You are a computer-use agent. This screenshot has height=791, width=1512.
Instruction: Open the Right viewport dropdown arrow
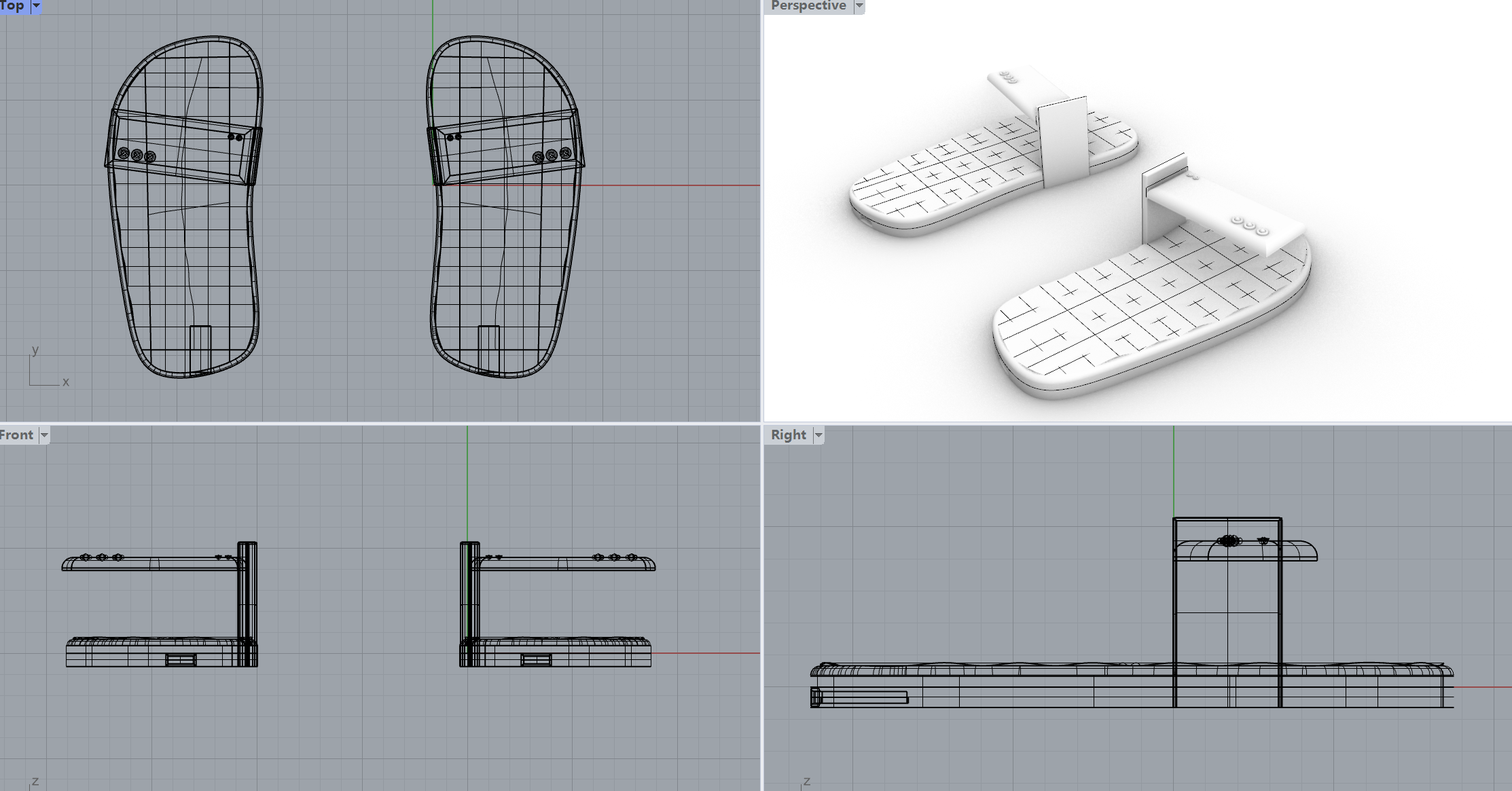click(x=818, y=435)
